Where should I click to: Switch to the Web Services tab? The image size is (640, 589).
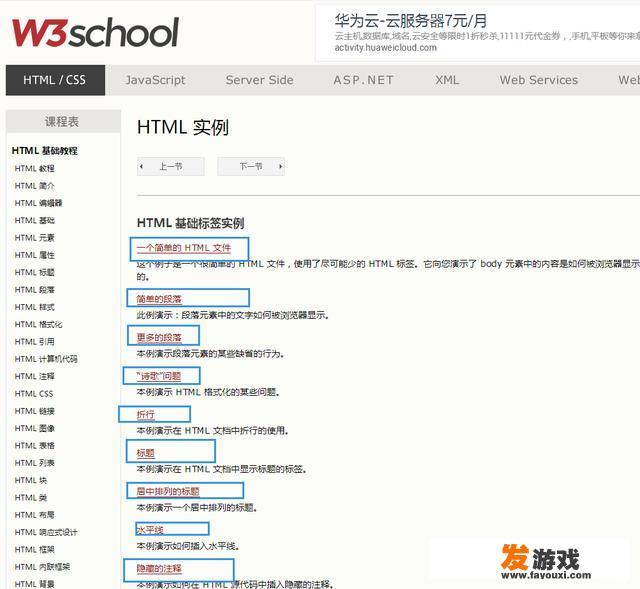click(x=539, y=80)
